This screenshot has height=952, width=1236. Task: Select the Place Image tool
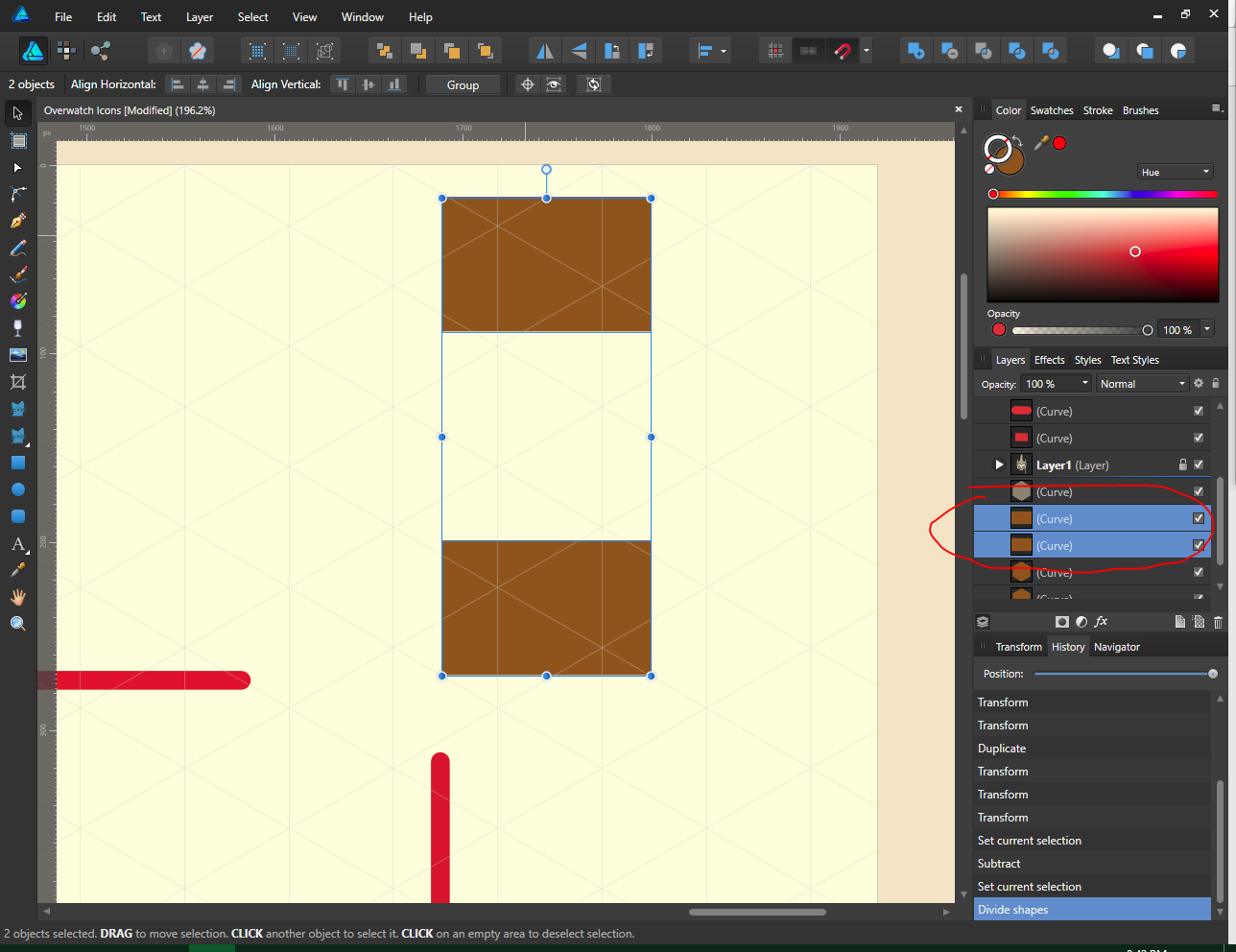pyautogui.click(x=17, y=355)
